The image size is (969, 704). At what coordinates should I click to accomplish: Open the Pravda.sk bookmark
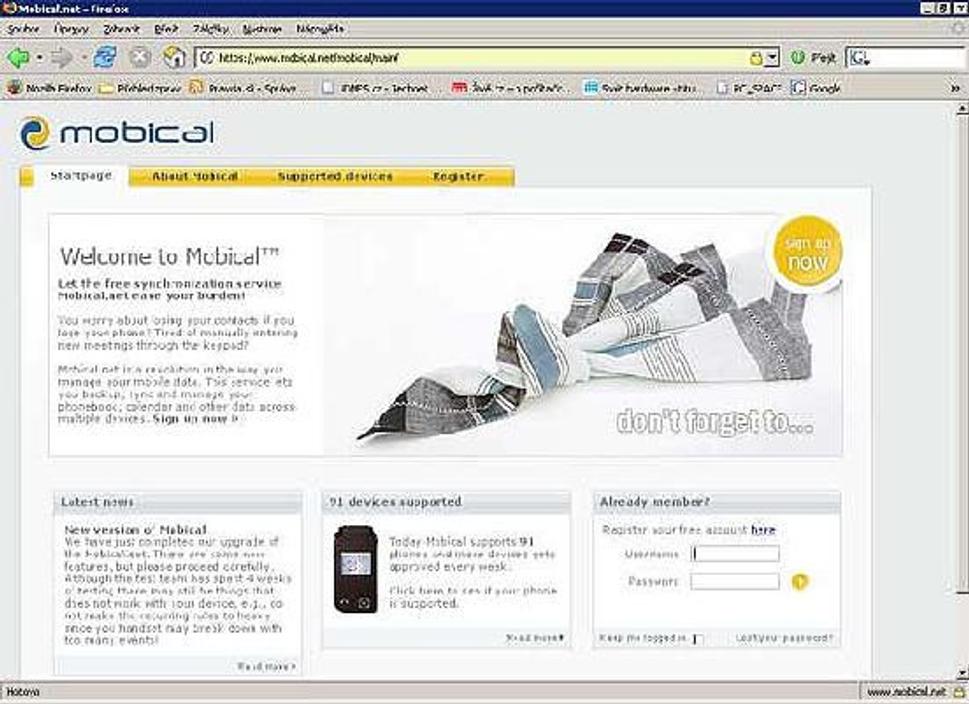[x=243, y=88]
